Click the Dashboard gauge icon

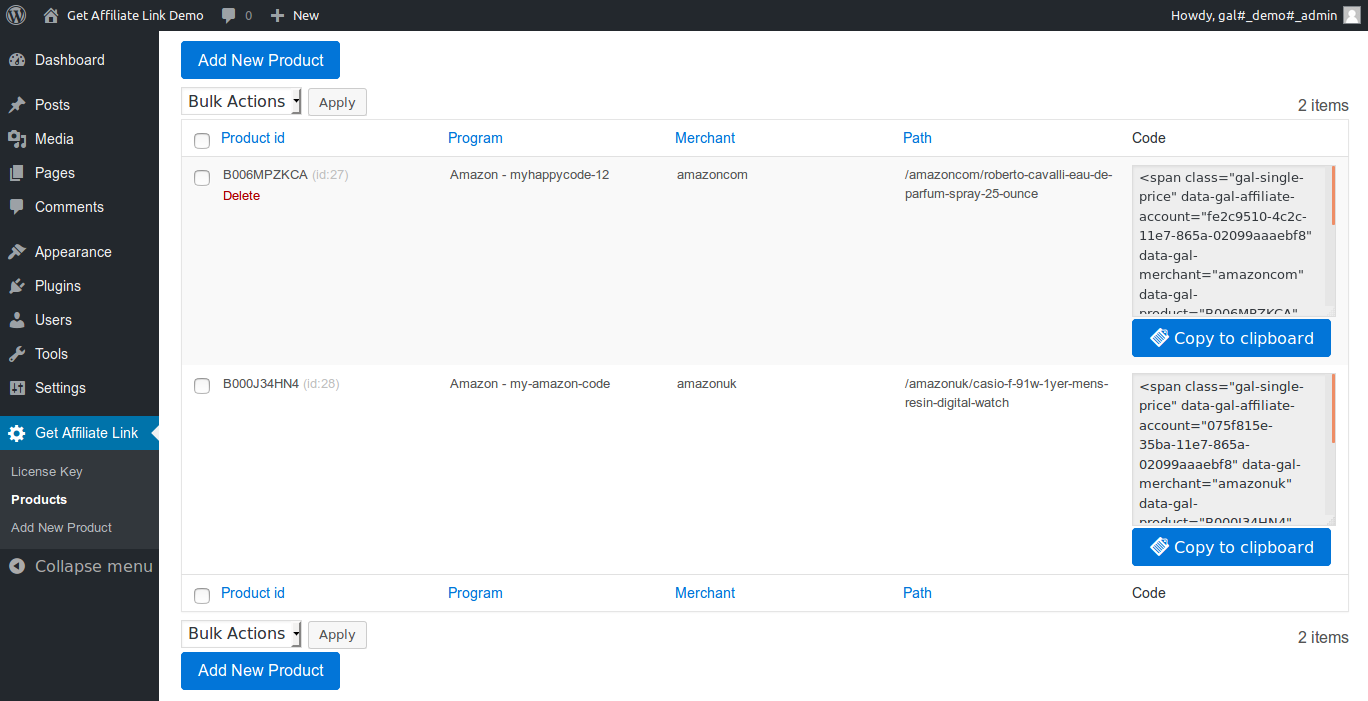coord(17,60)
